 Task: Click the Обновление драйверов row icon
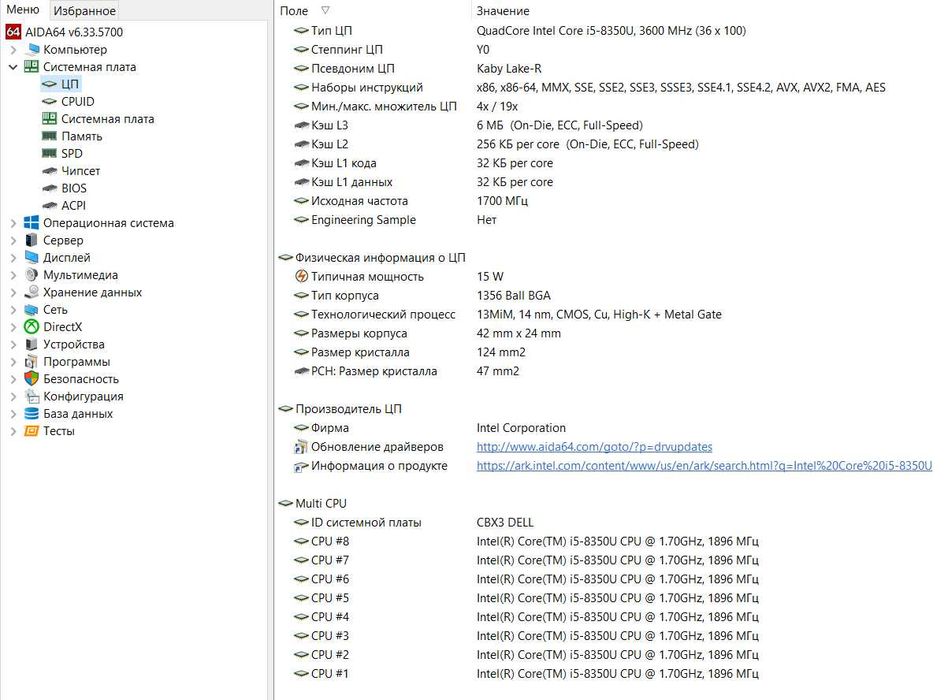coord(301,447)
